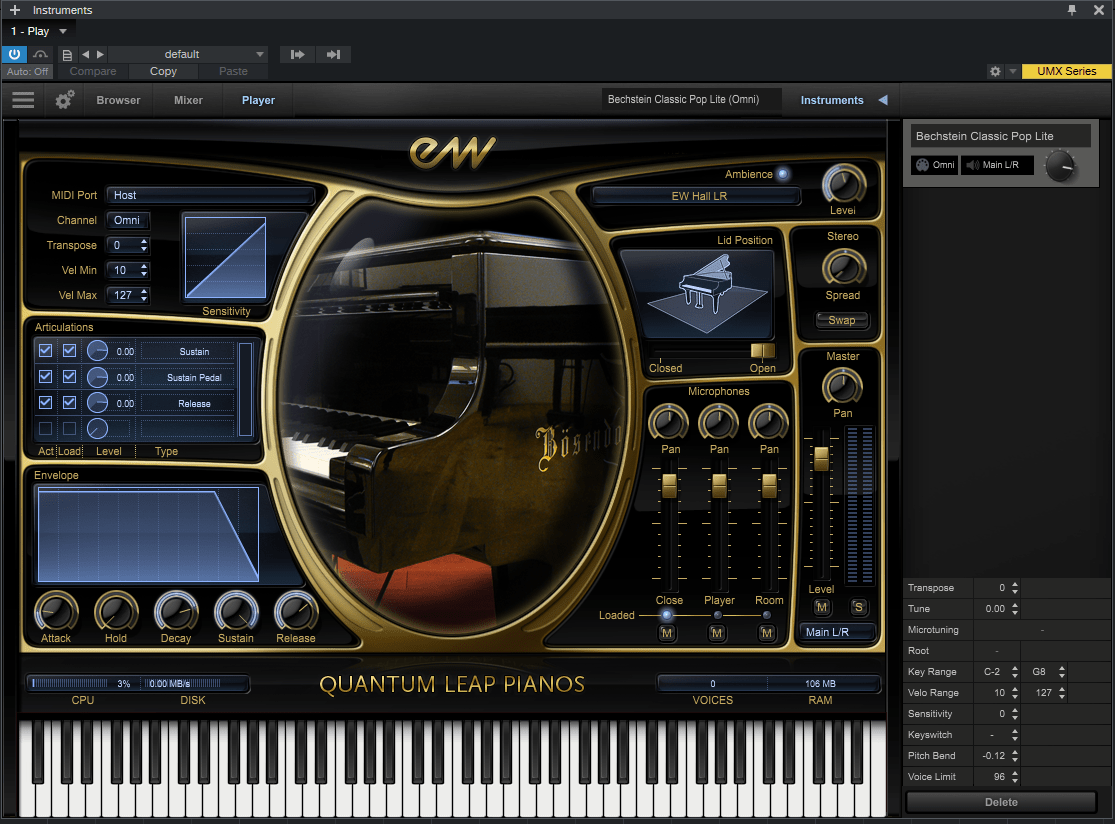The image size is (1115, 824).
Task: Uncheck Active box for Sustain articulation
Action: (45, 351)
